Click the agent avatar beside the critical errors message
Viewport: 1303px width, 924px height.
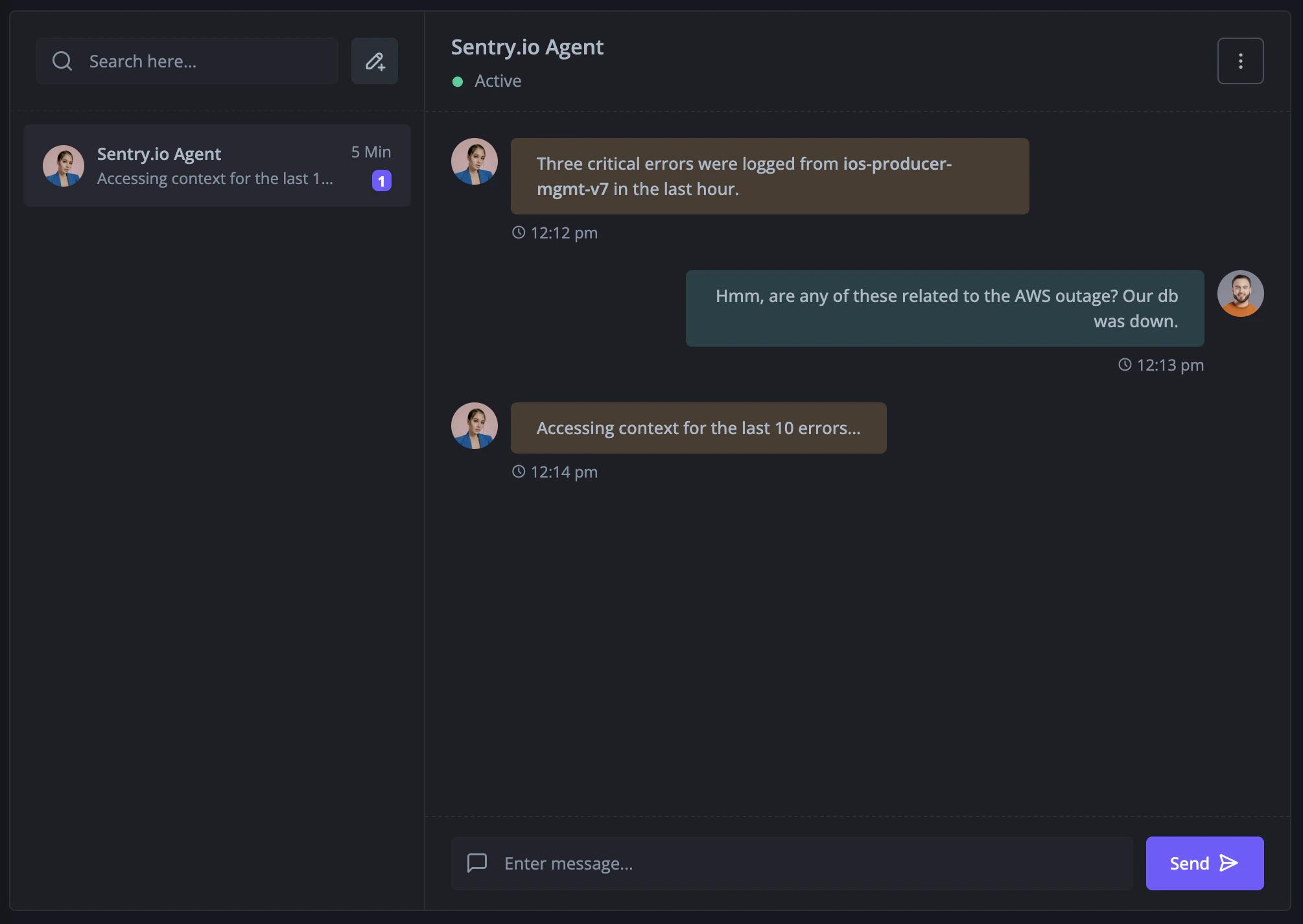pyautogui.click(x=474, y=161)
